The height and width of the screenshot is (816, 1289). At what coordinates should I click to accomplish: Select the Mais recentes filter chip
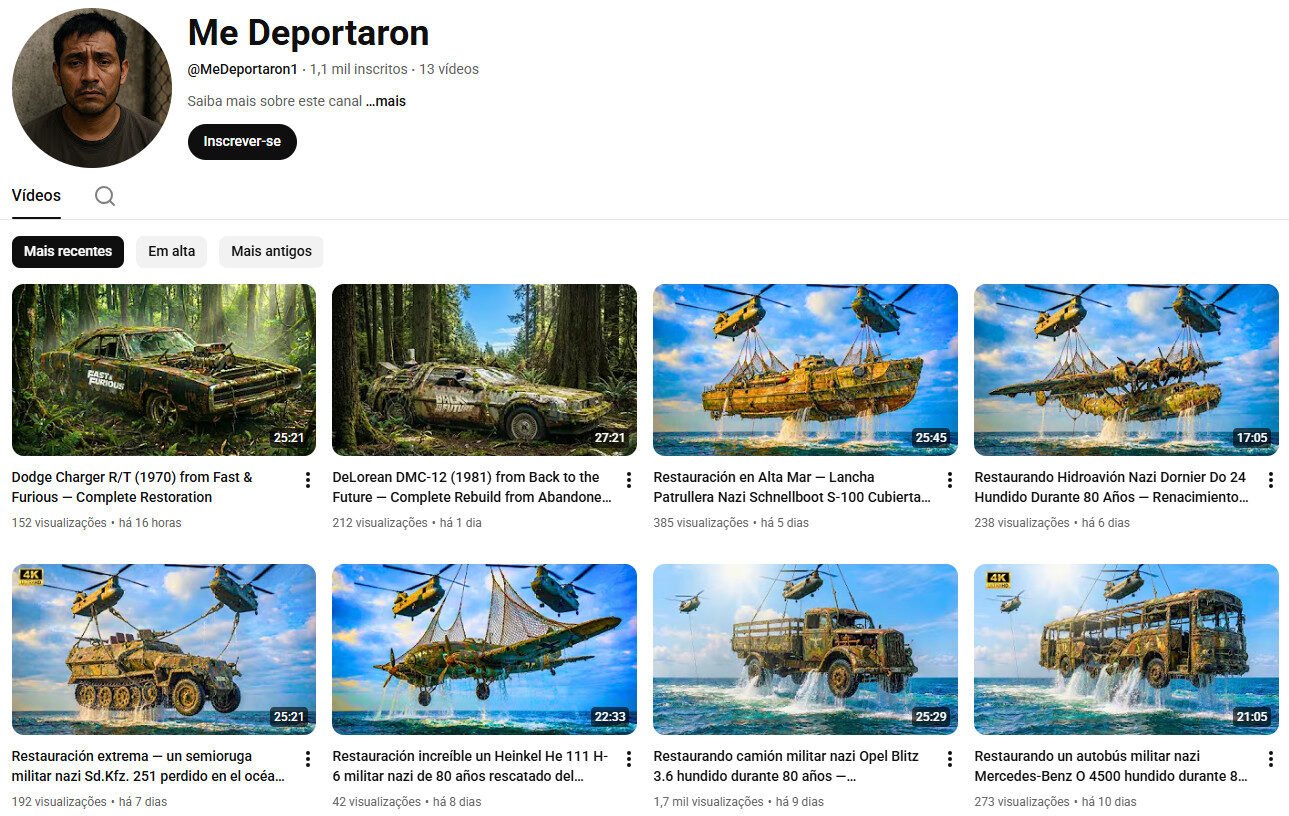click(67, 251)
